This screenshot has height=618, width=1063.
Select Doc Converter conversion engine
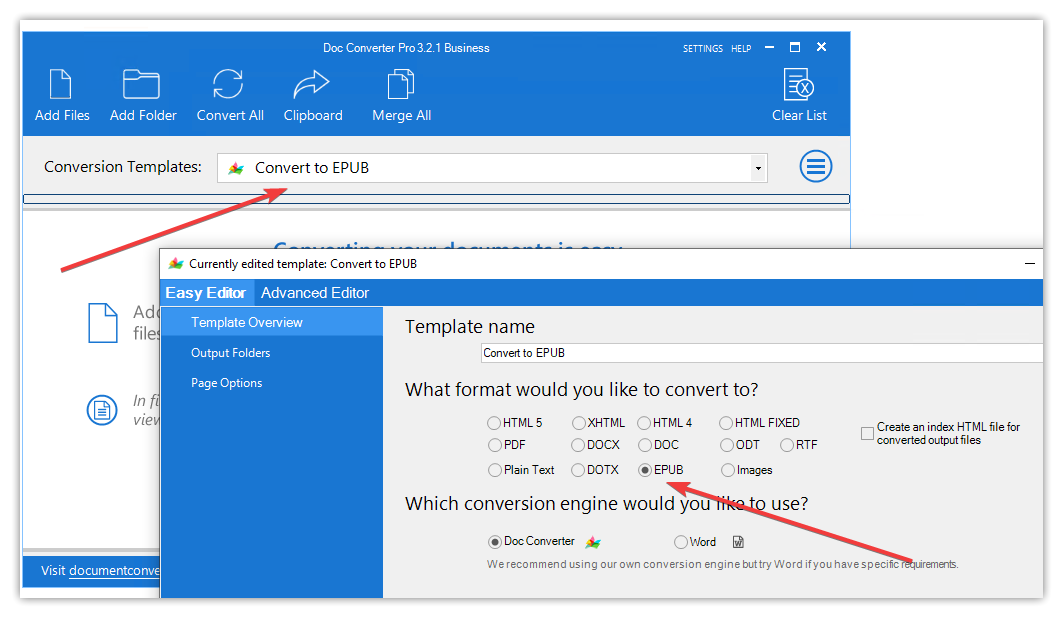(x=495, y=542)
